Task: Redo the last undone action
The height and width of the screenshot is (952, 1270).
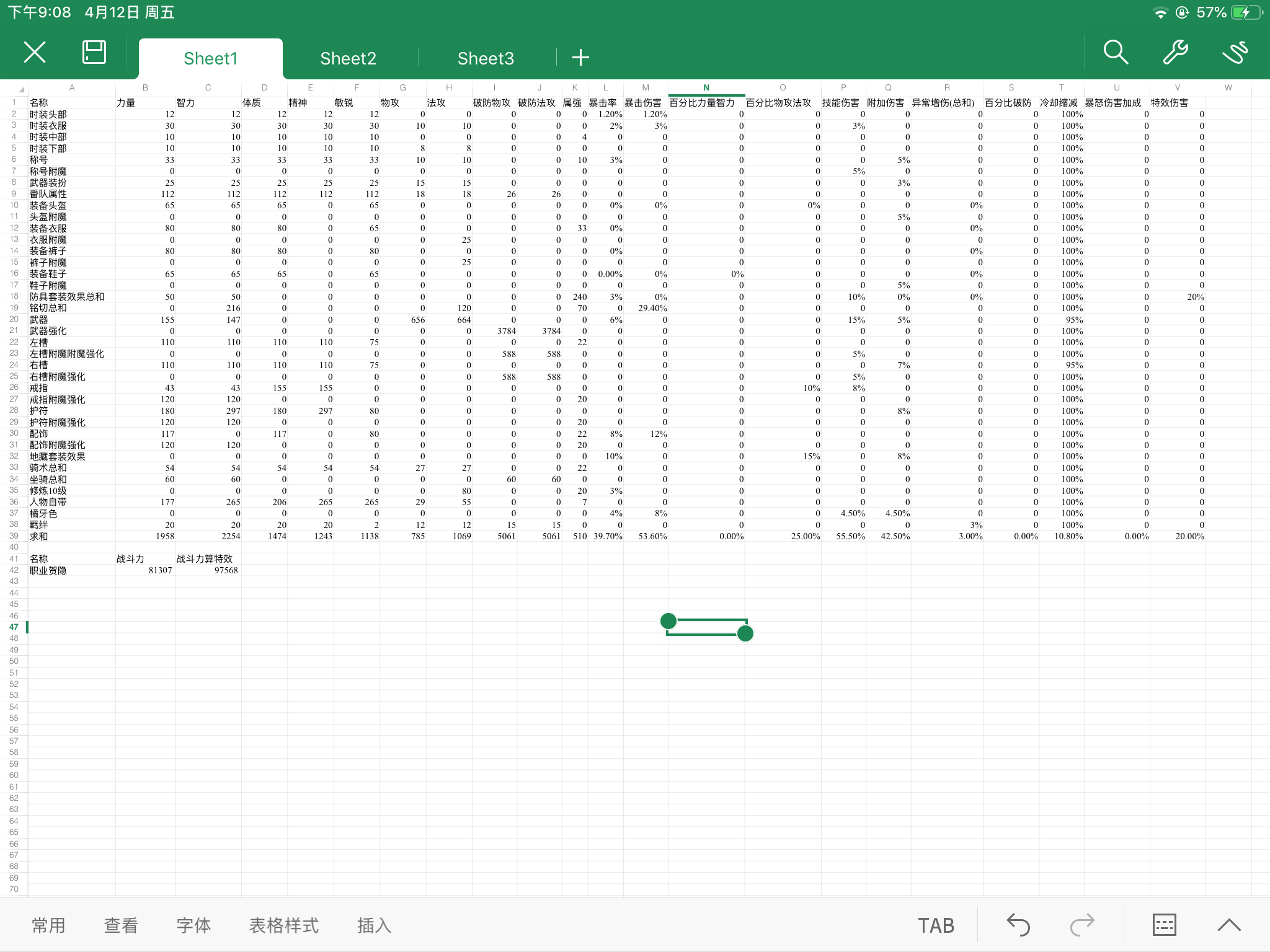Action: (1082, 925)
